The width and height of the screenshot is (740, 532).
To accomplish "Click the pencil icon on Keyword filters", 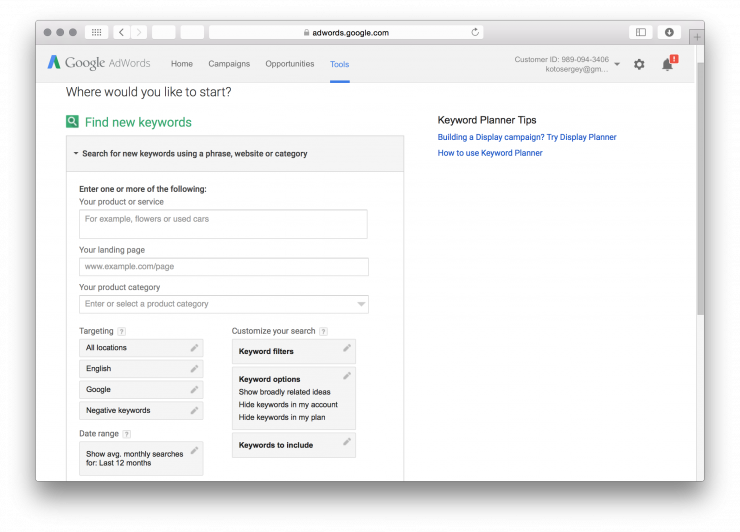I will tap(347, 349).
